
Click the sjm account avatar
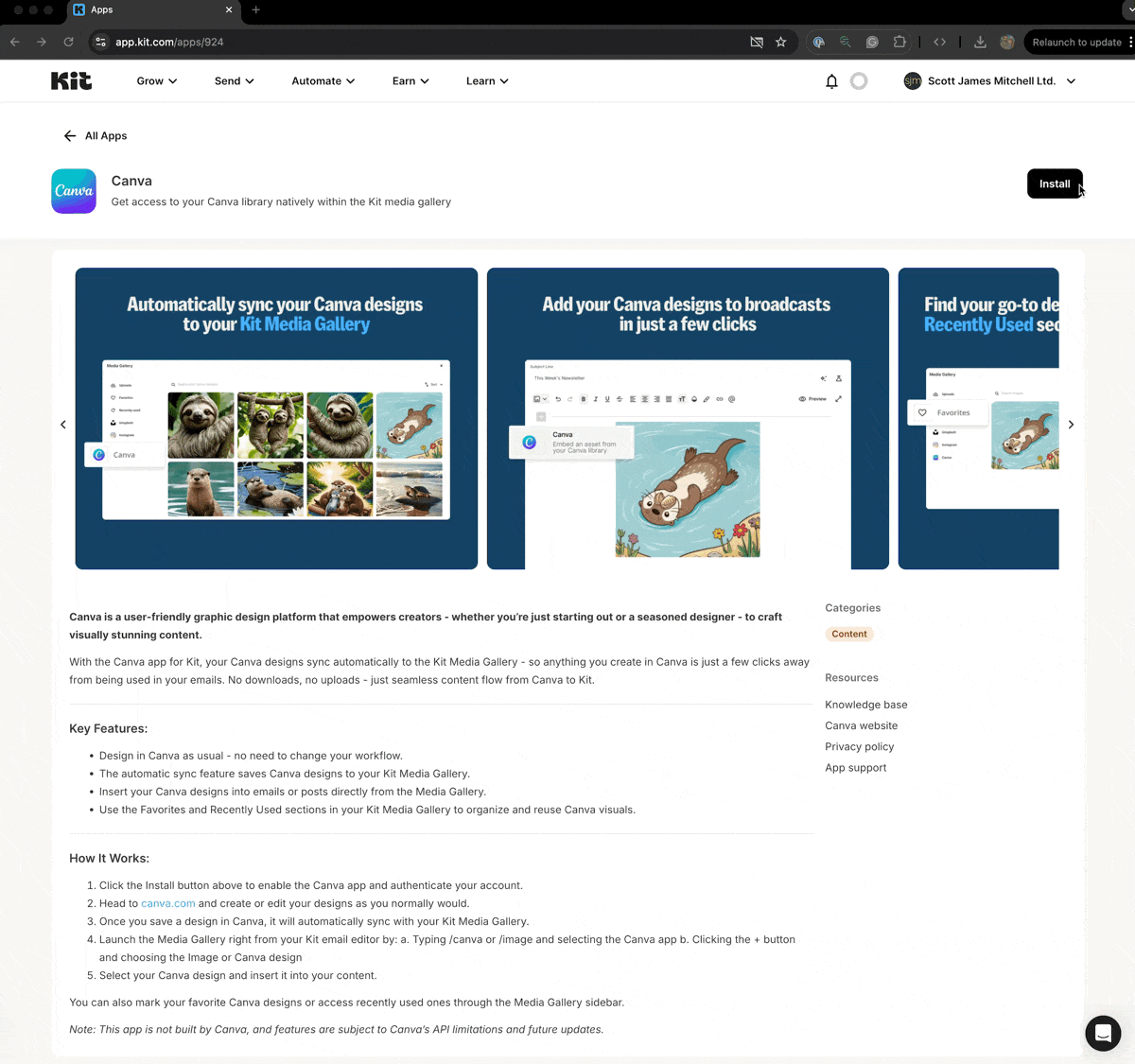[913, 81]
